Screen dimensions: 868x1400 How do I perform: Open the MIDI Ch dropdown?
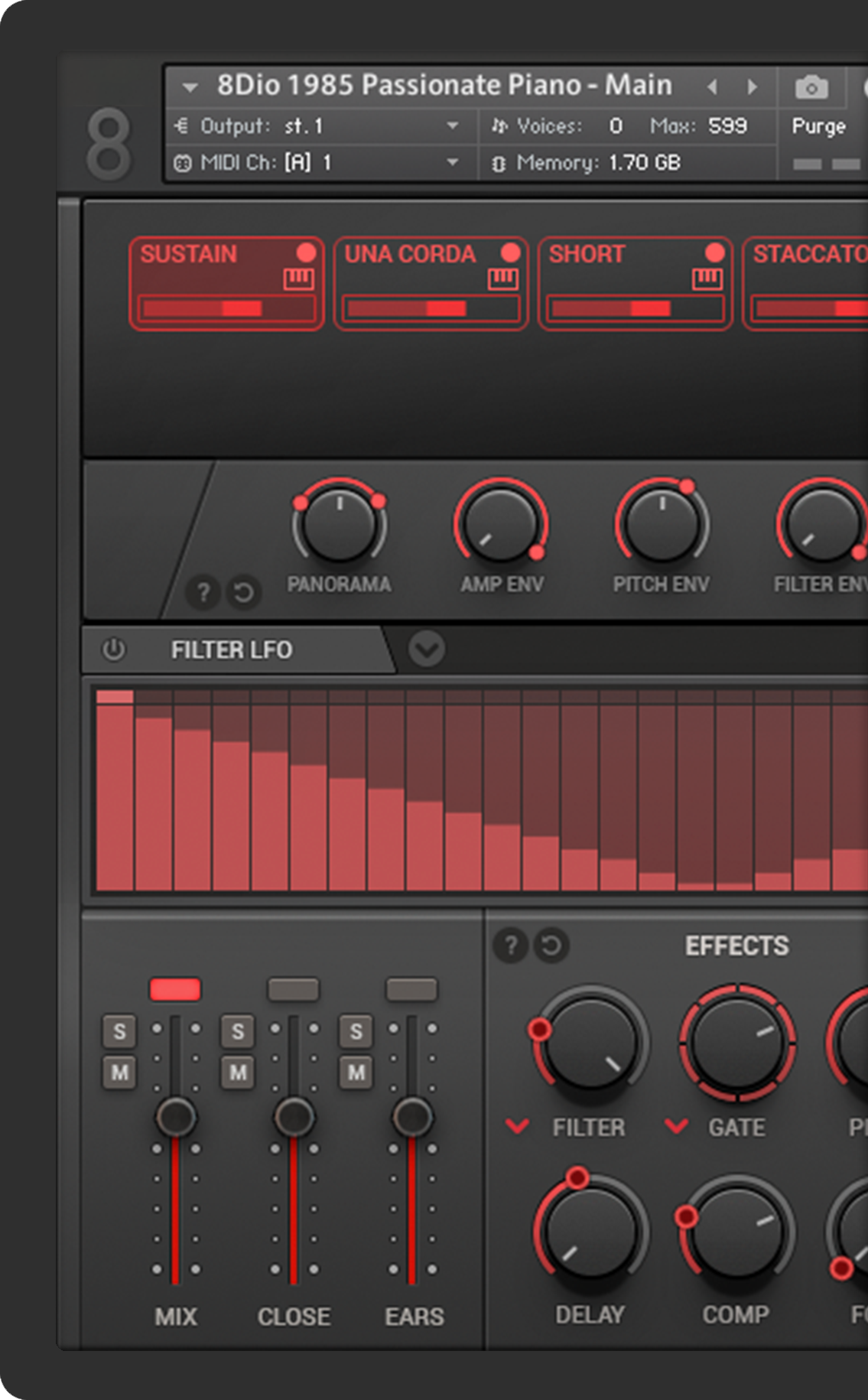click(x=453, y=162)
